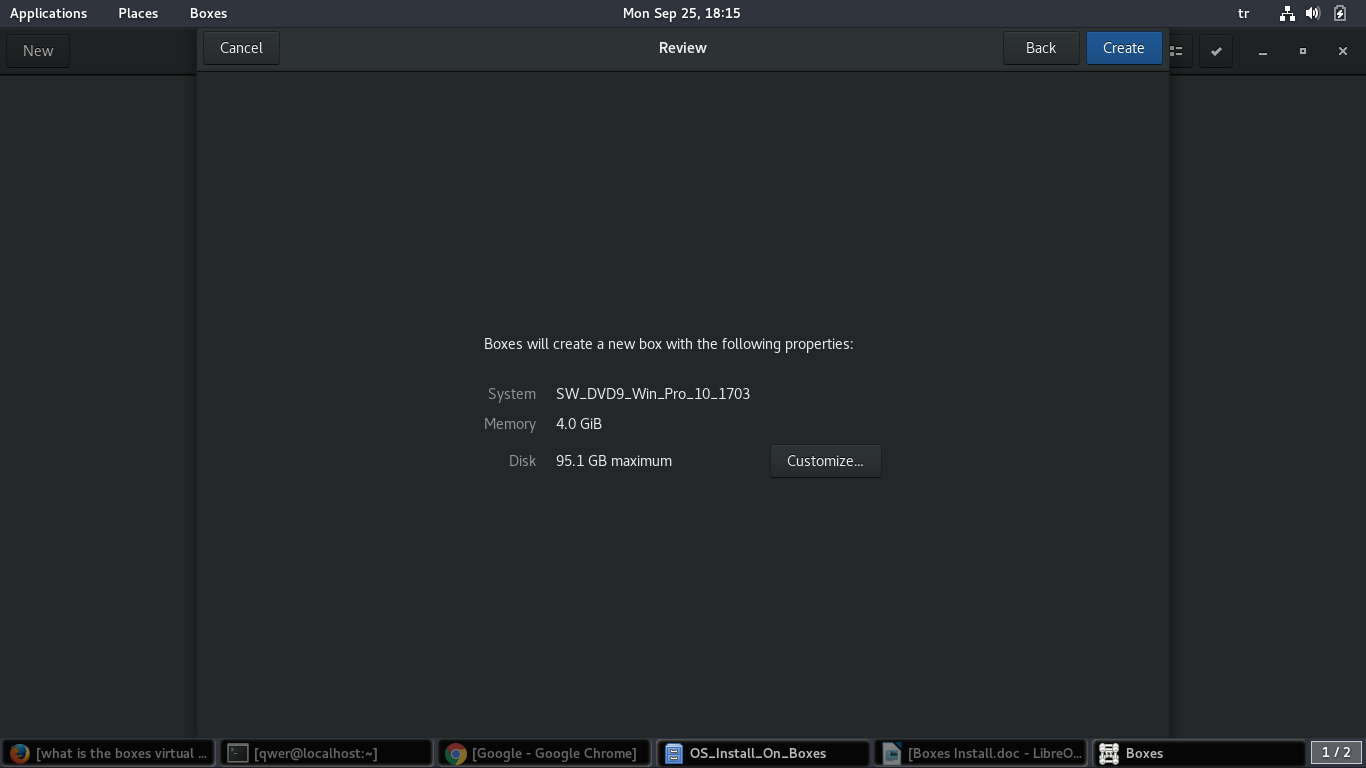Click the battery charging icon
This screenshot has height=768, width=1366.
(1340, 13)
